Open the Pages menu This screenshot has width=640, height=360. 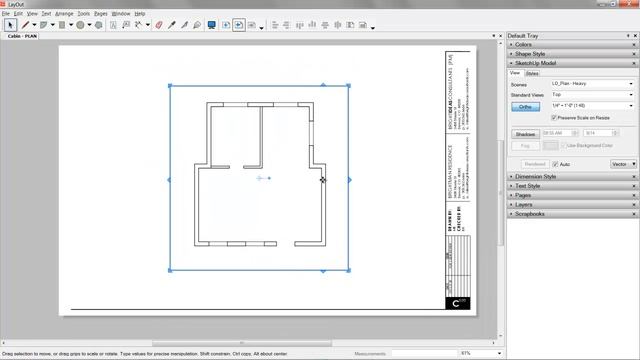(x=100, y=14)
